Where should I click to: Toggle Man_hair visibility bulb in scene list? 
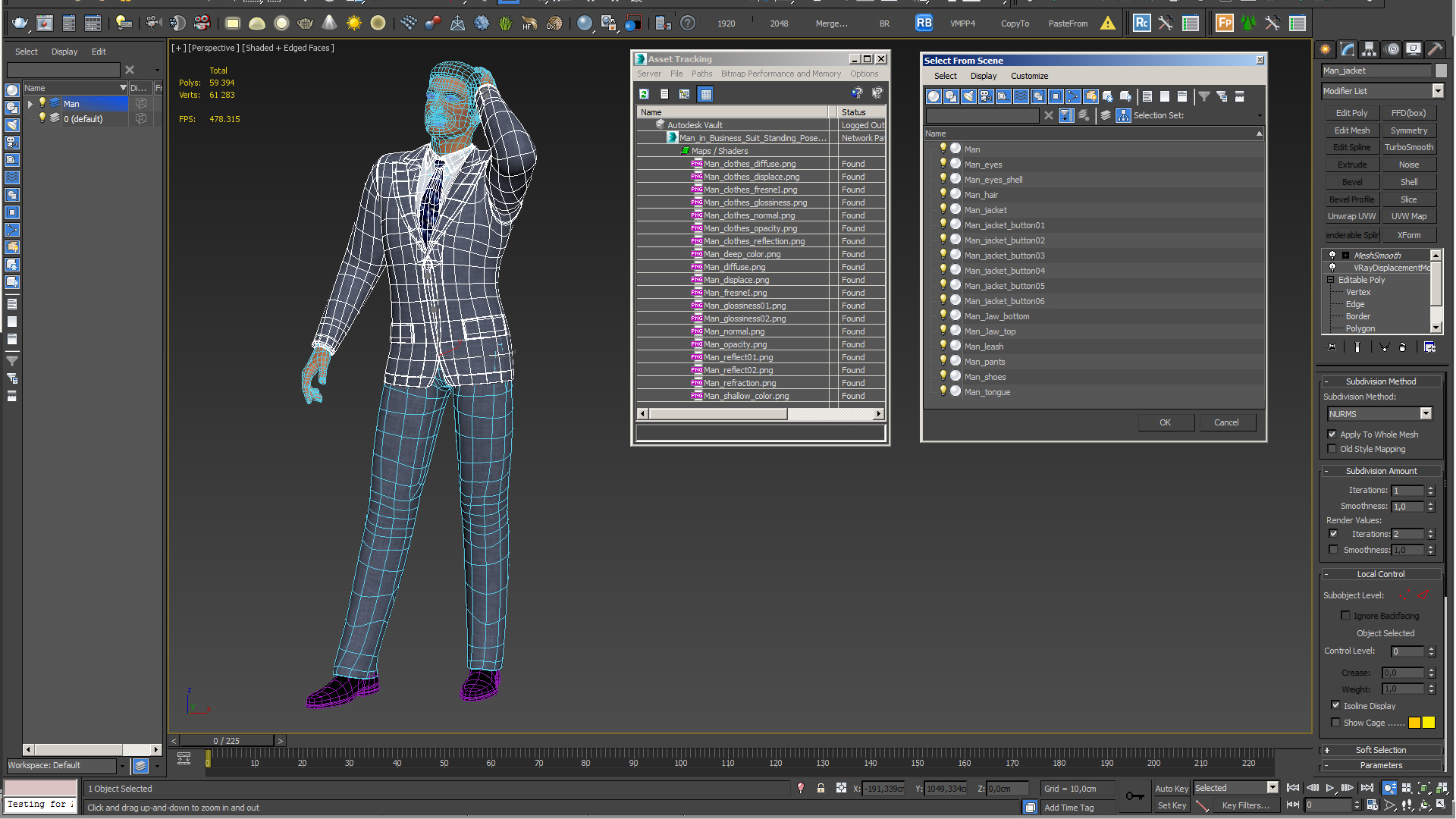943,194
